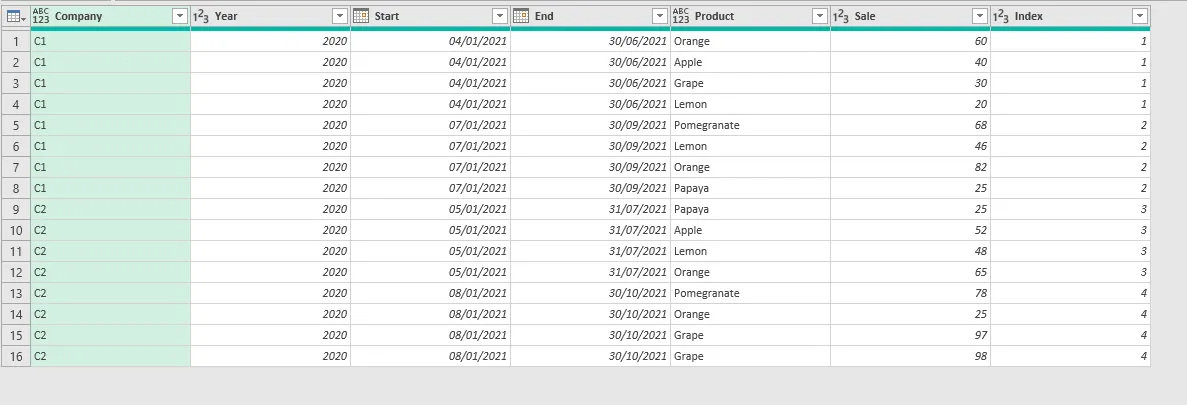The height and width of the screenshot is (405, 1187).
Task: Click End date 30/10/2021 in row 15
Action: pyautogui.click(x=590, y=335)
